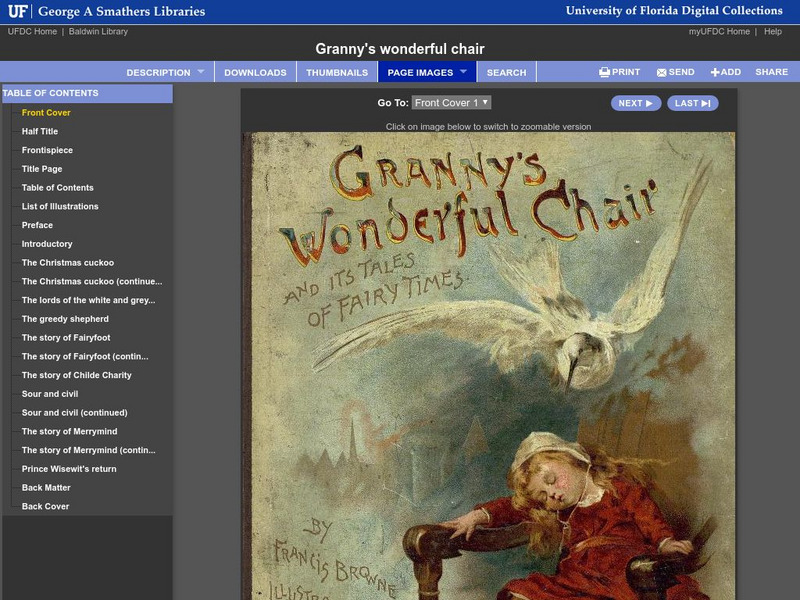
Task: Open the Baldwin Library link
Action: click(x=99, y=31)
